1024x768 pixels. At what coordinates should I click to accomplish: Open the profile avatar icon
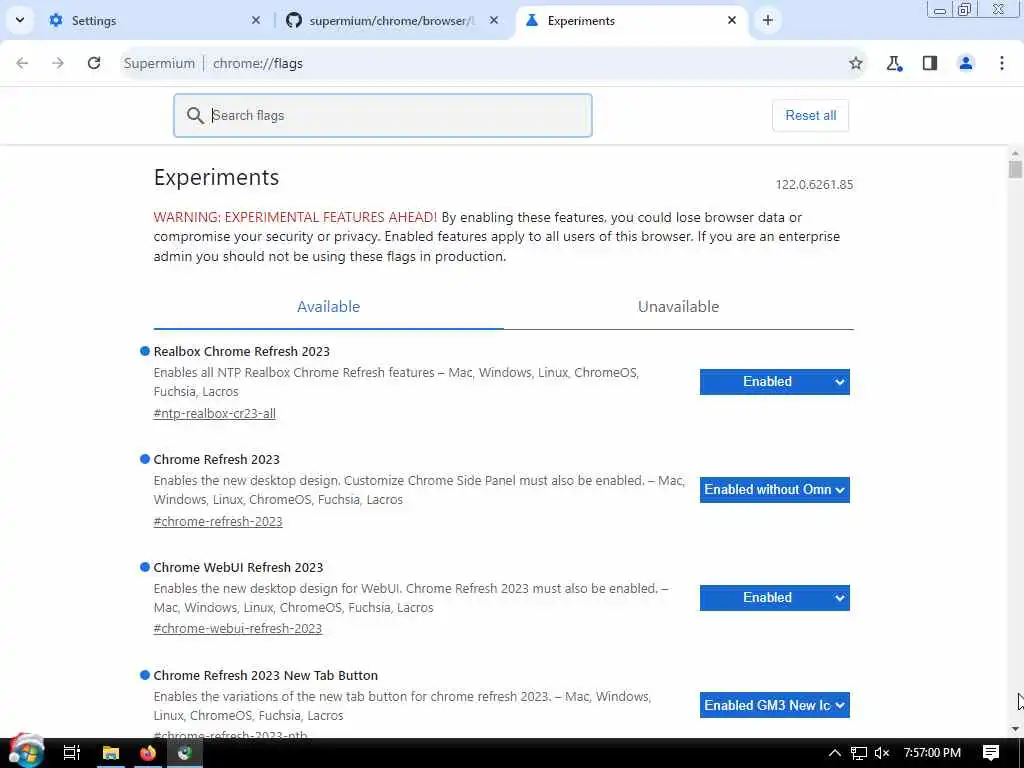click(x=966, y=63)
